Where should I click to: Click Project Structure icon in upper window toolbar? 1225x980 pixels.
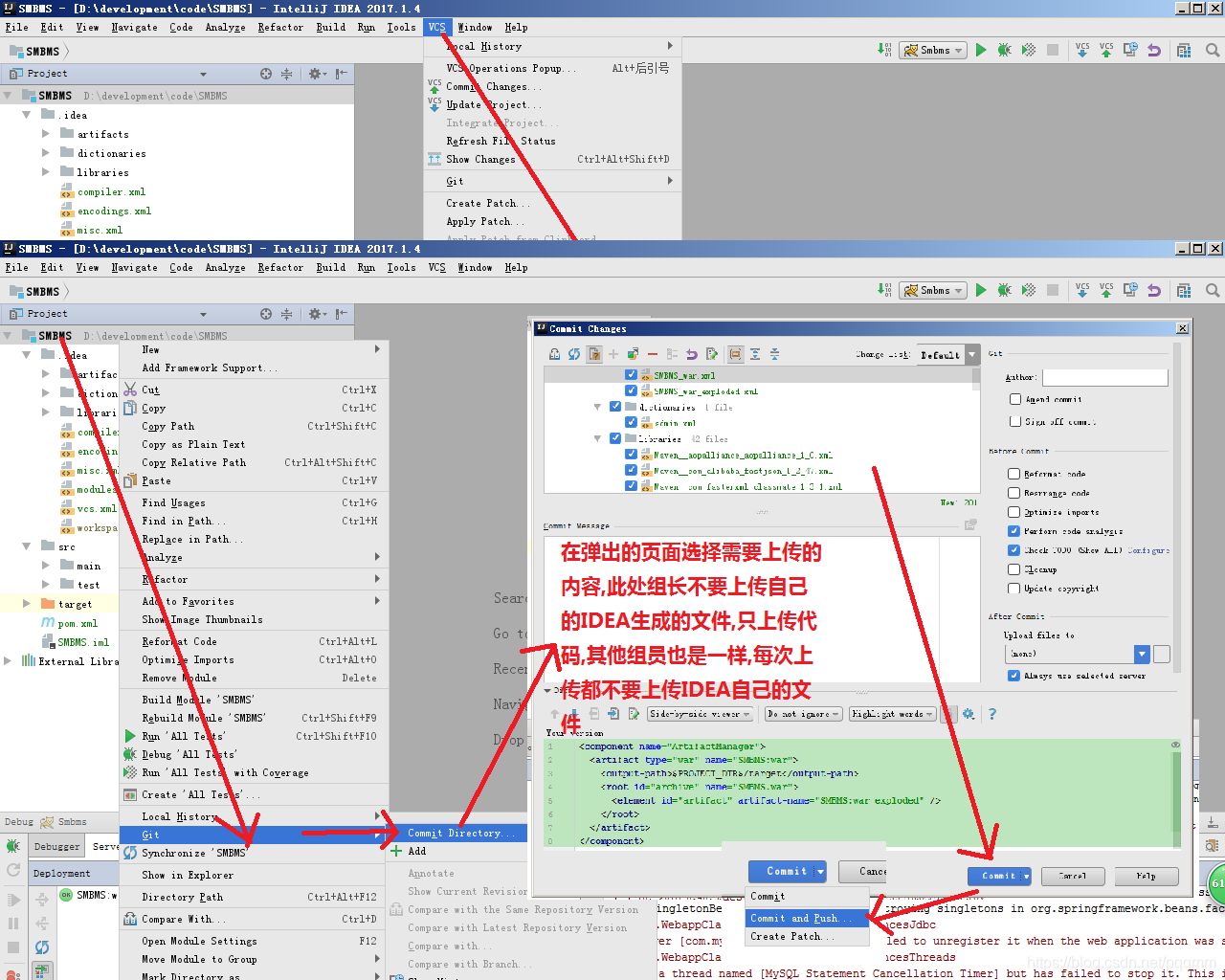[x=1184, y=50]
